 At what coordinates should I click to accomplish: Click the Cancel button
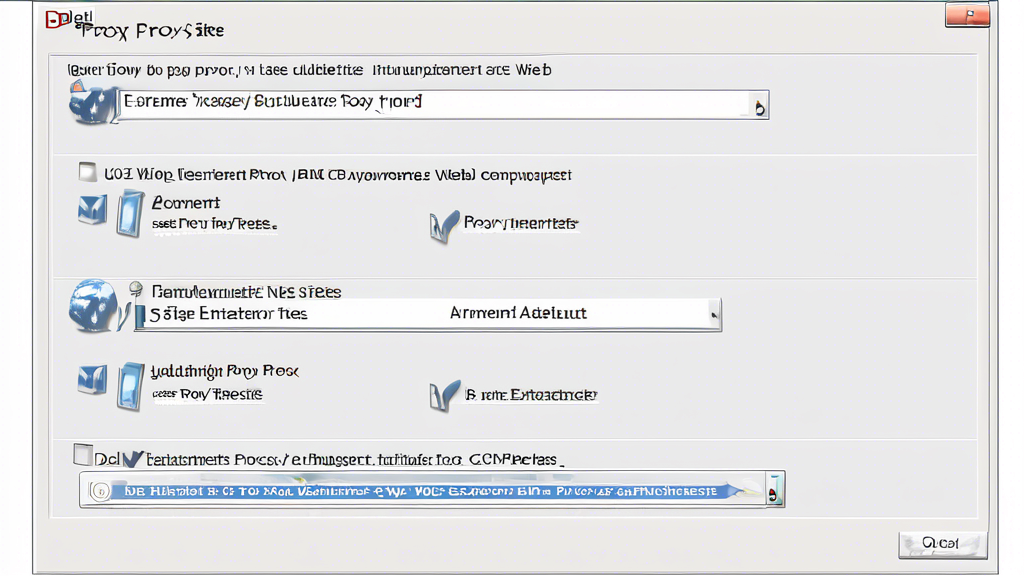[x=941, y=544]
